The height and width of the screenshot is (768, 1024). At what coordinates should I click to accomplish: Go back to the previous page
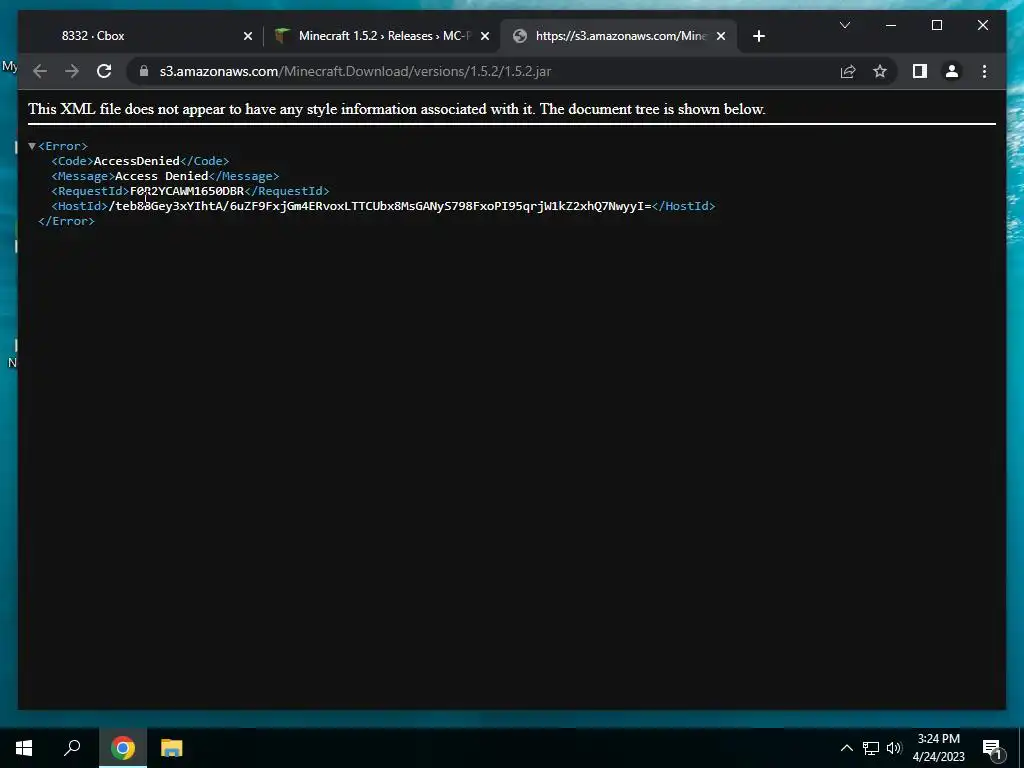click(x=40, y=71)
